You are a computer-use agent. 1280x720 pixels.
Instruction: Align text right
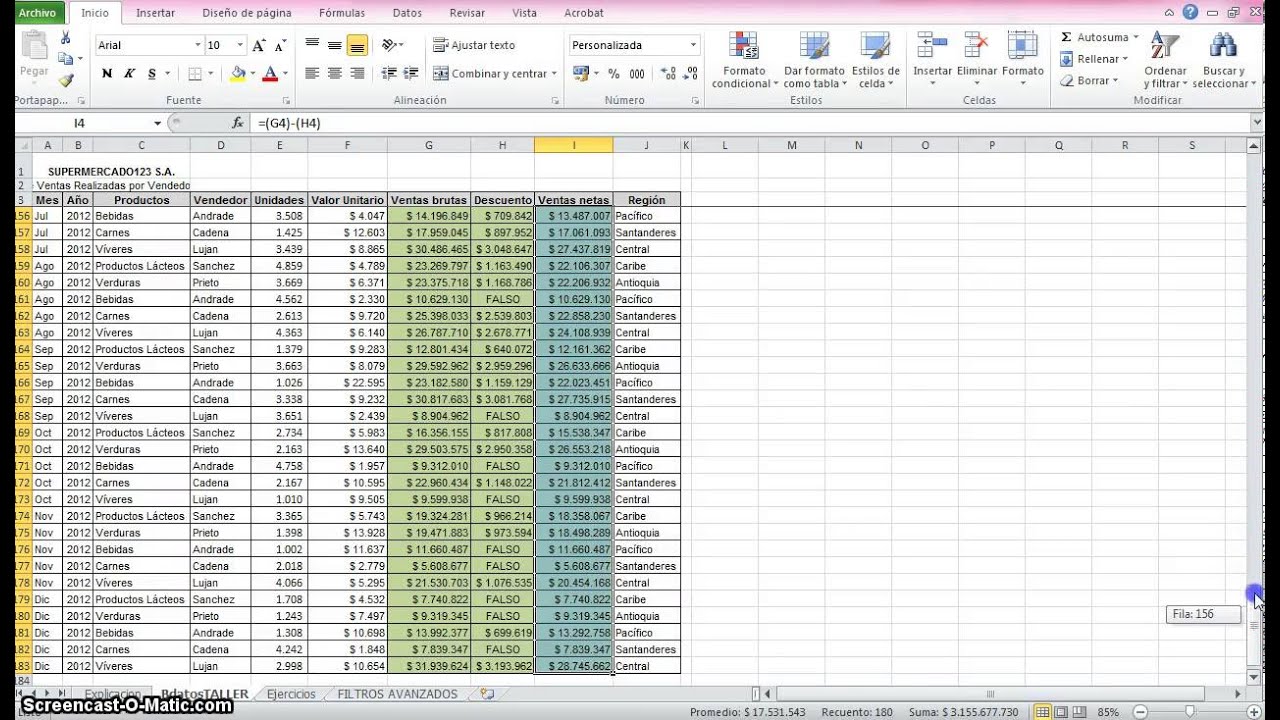(x=357, y=73)
